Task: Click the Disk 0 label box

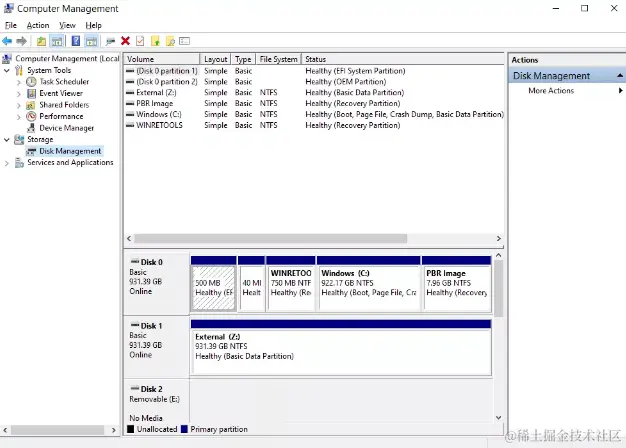Action: (156, 283)
